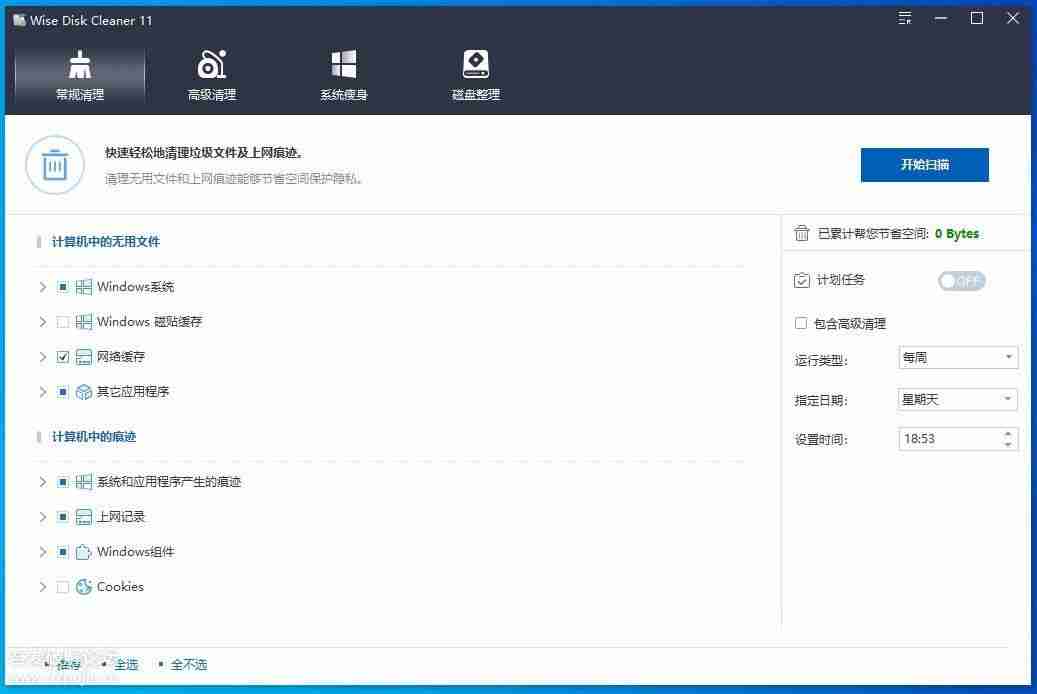
Task: Click the 其它应用程序 cube icon
Action: (x=84, y=392)
